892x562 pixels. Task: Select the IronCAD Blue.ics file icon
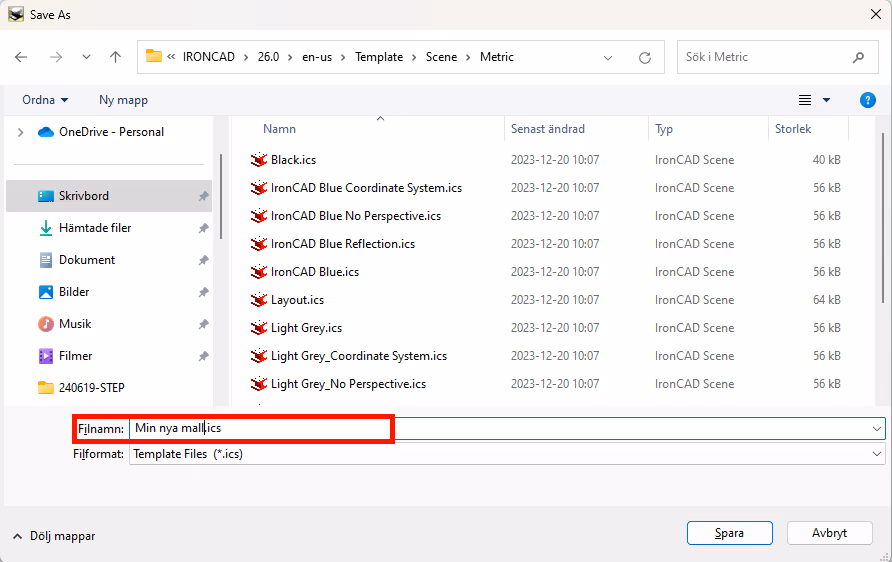[x=259, y=272]
